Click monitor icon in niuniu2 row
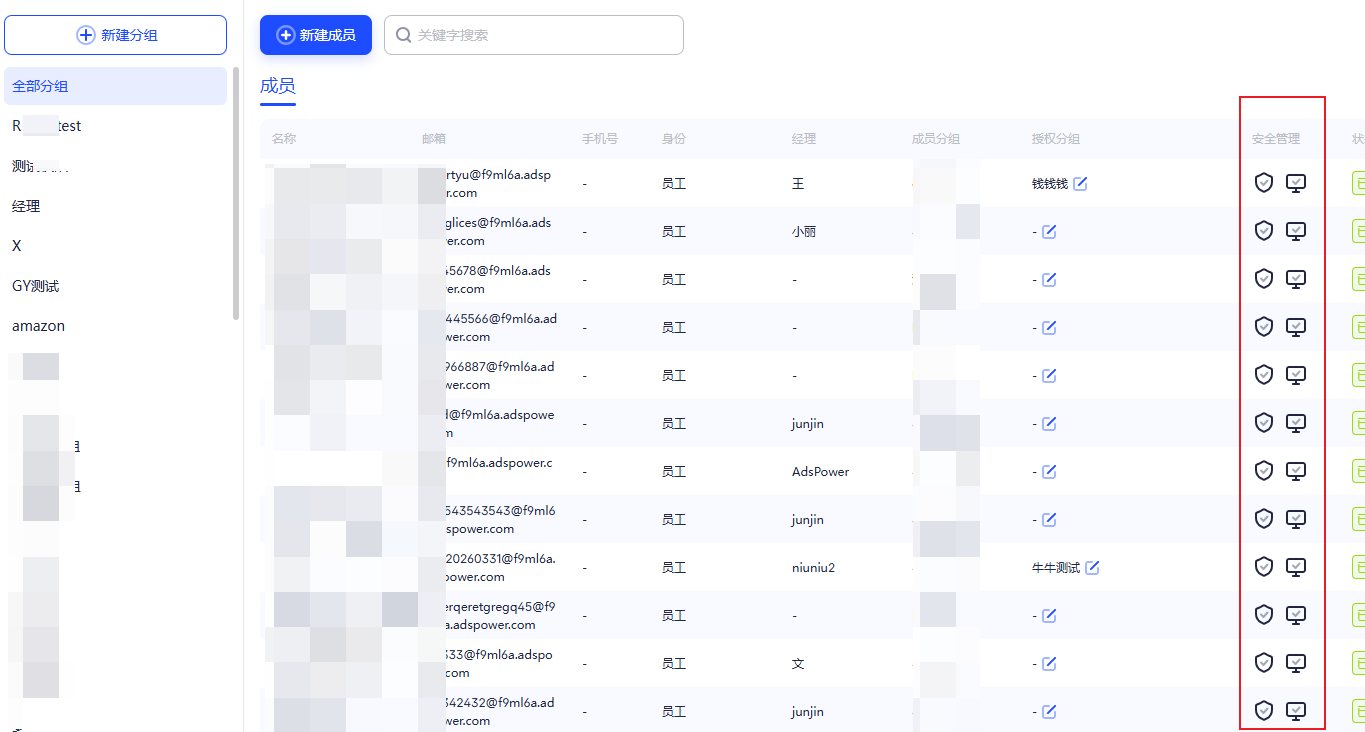 tap(1296, 567)
